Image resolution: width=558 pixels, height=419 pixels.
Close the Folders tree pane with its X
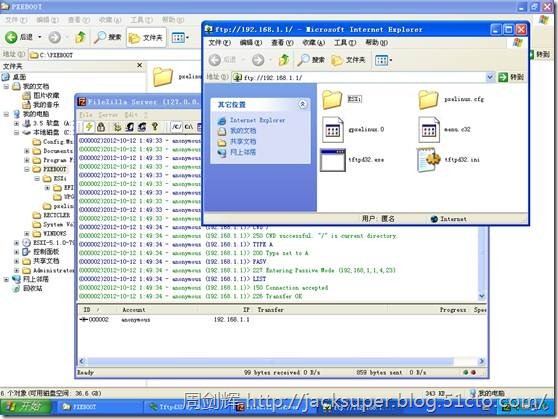(x=140, y=65)
